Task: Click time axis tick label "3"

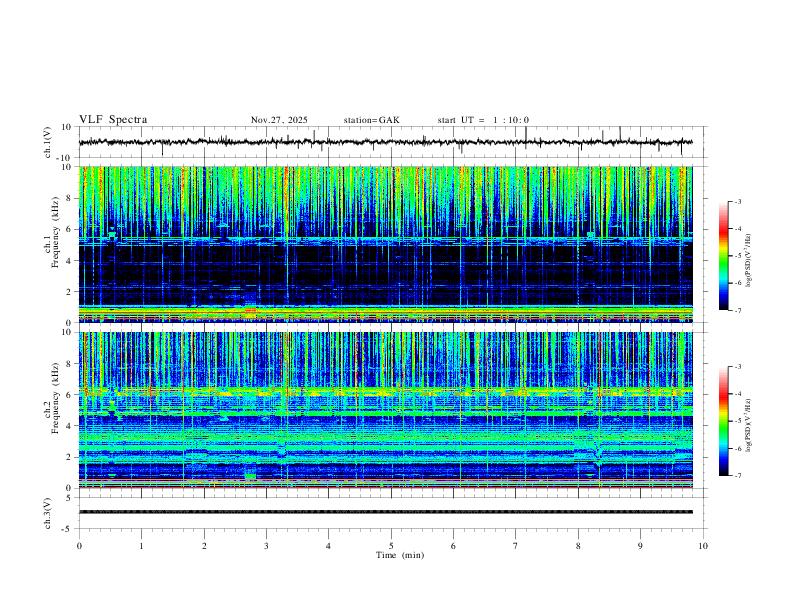Action: [x=266, y=546]
